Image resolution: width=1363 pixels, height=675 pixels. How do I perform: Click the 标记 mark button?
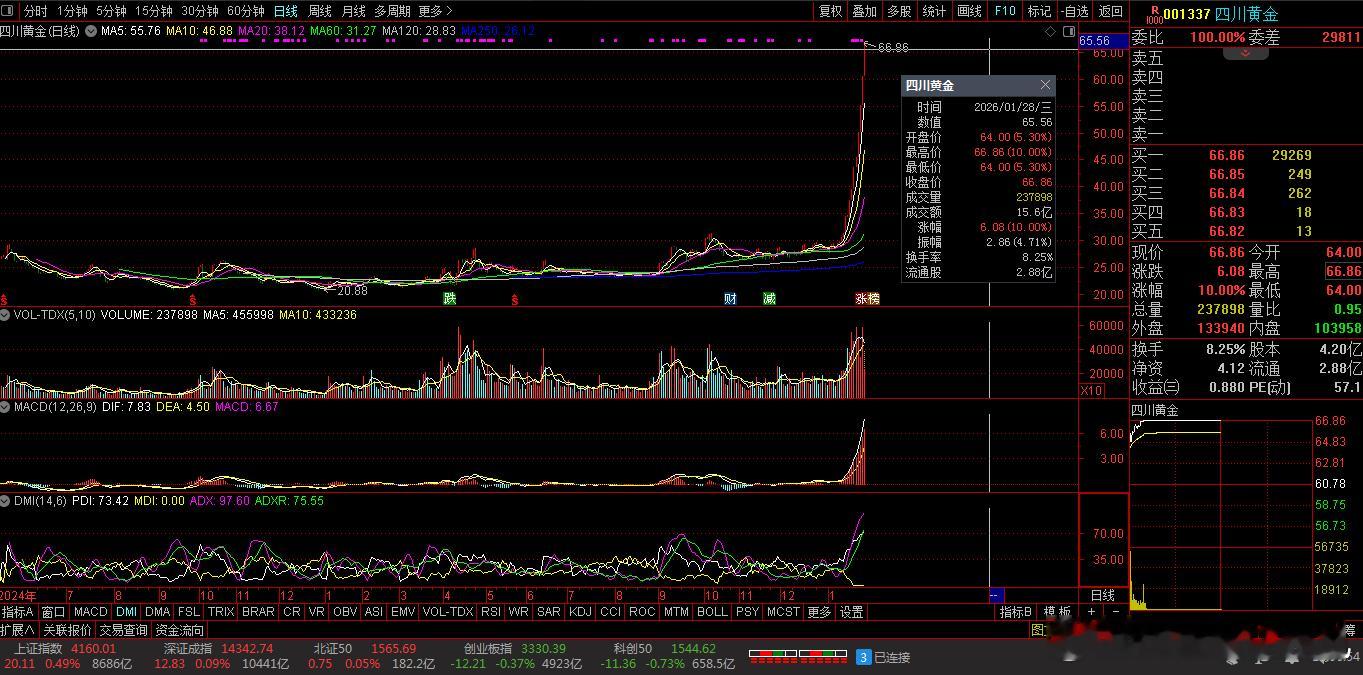pyautogui.click(x=1040, y=11)
